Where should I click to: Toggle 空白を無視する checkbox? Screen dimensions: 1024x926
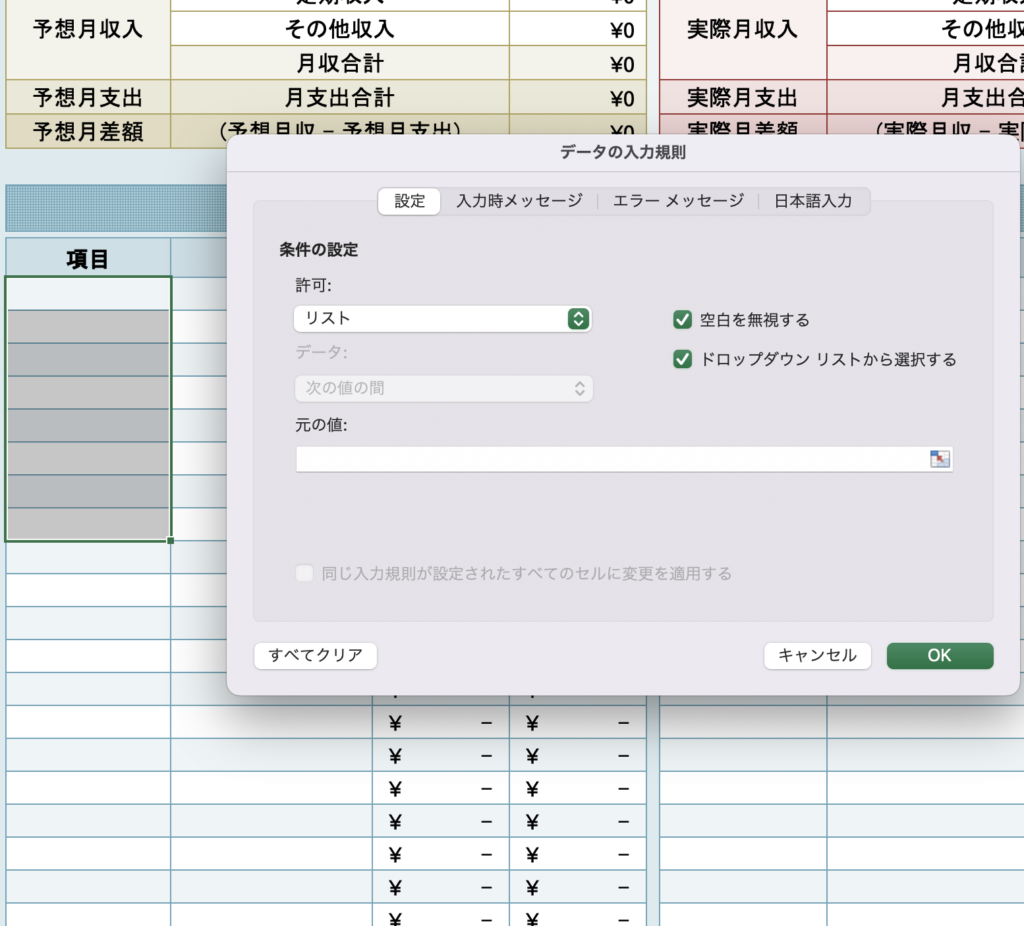point(682,320)
